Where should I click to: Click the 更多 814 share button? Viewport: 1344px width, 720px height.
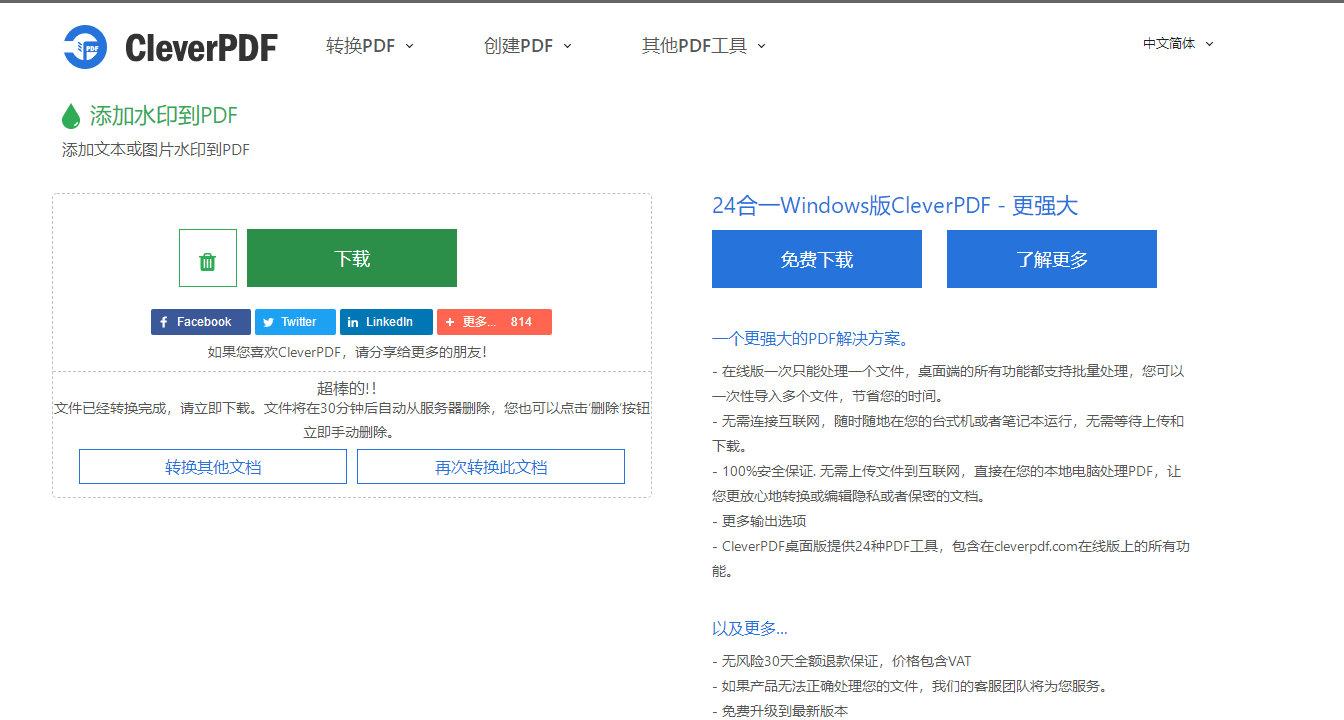494,322
